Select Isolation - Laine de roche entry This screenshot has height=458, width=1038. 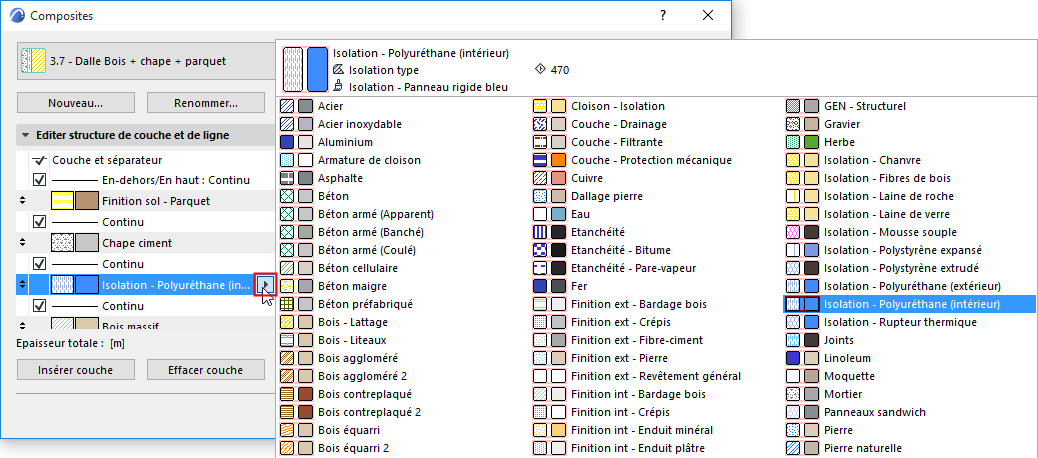(889, 196)
